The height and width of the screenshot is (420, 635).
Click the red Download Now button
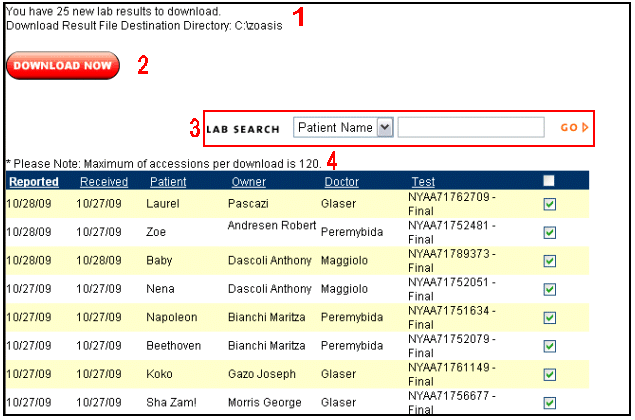(x=63, y=65)
